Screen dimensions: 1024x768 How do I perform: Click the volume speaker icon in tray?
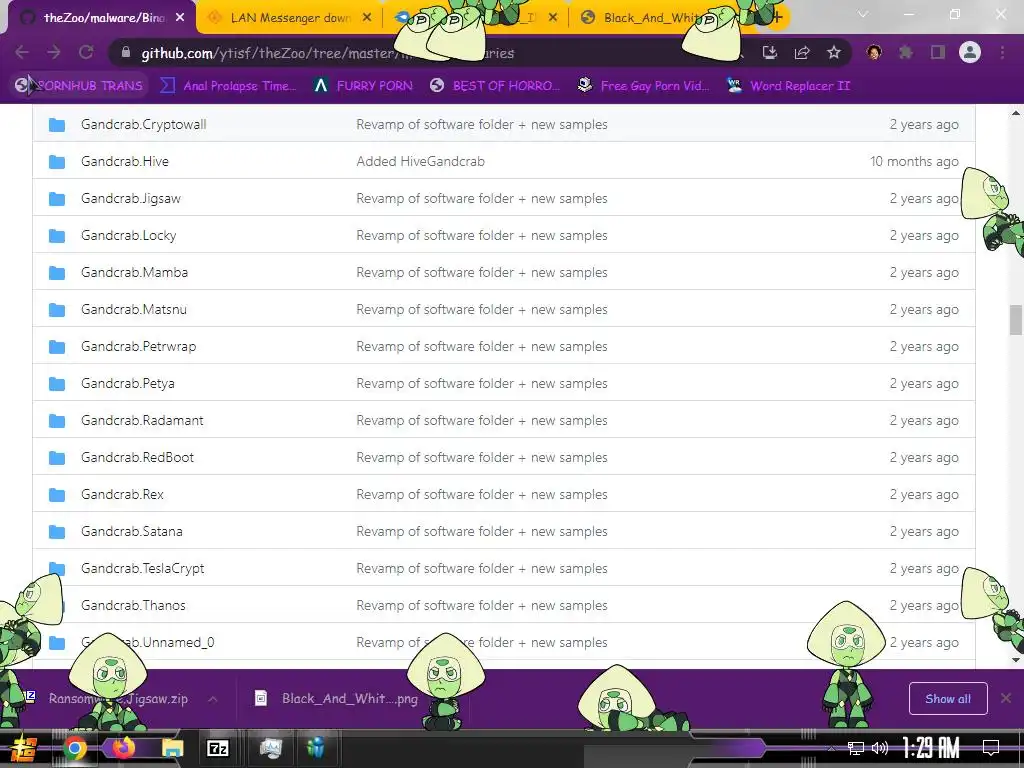[x=880, y=748]
